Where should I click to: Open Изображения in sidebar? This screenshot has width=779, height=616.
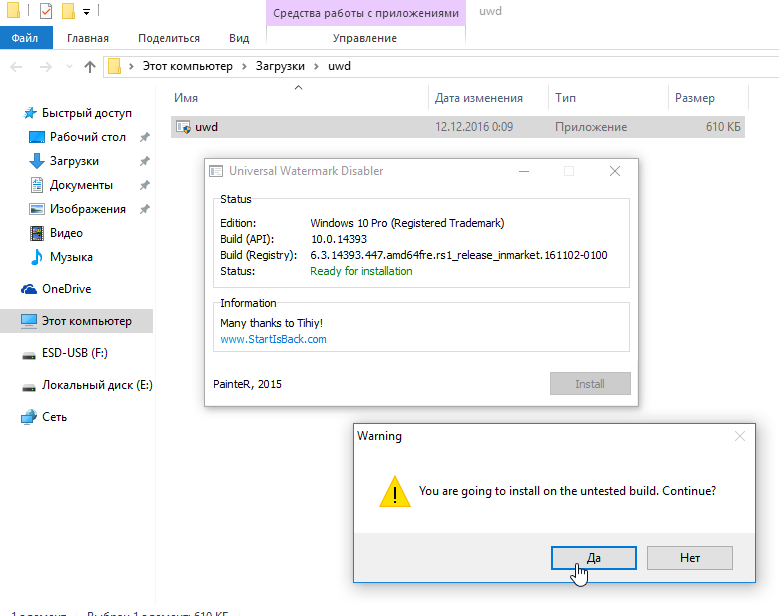pos(88,209)
